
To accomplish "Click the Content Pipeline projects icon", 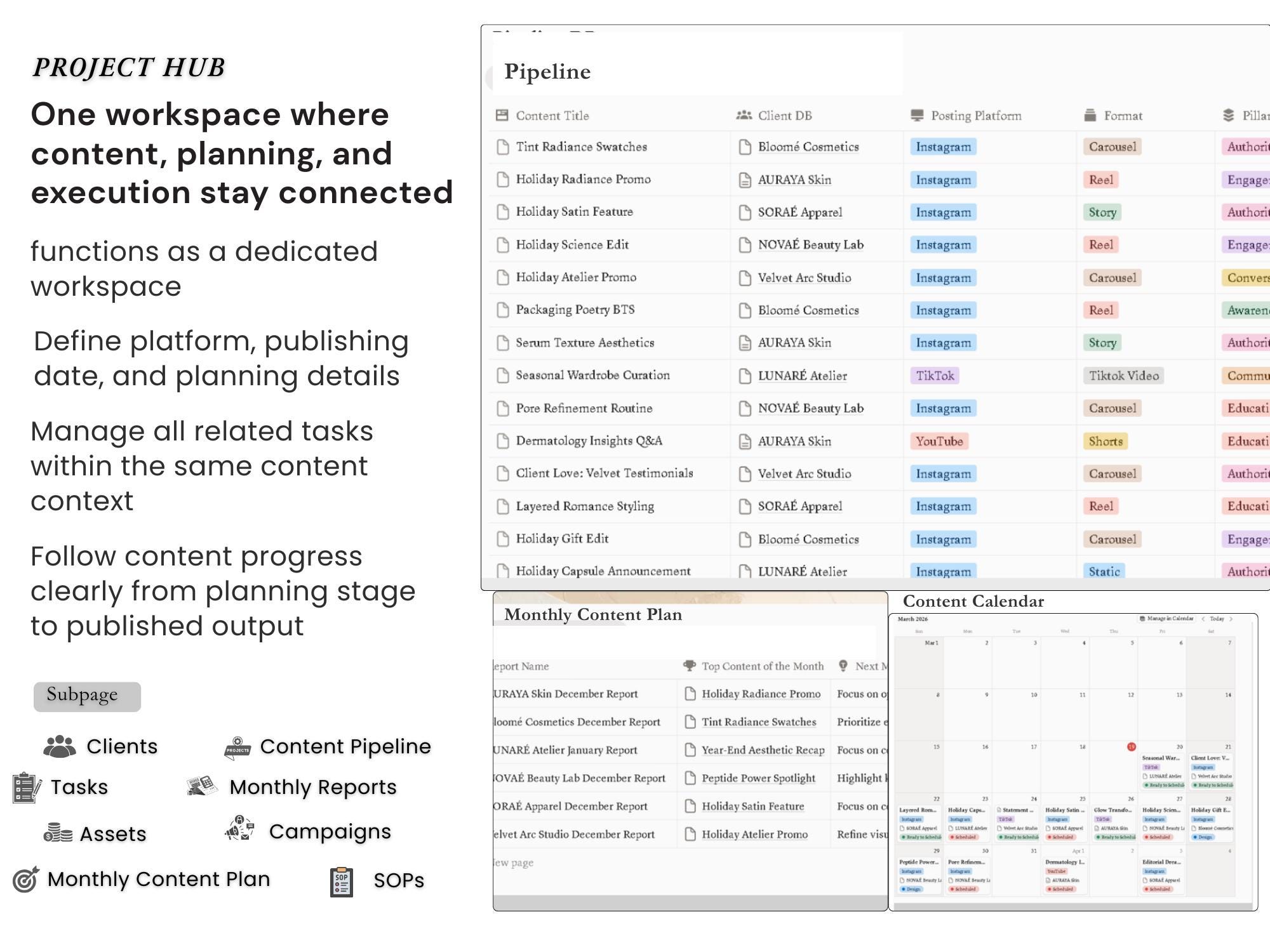I will [x=238, y=748].
